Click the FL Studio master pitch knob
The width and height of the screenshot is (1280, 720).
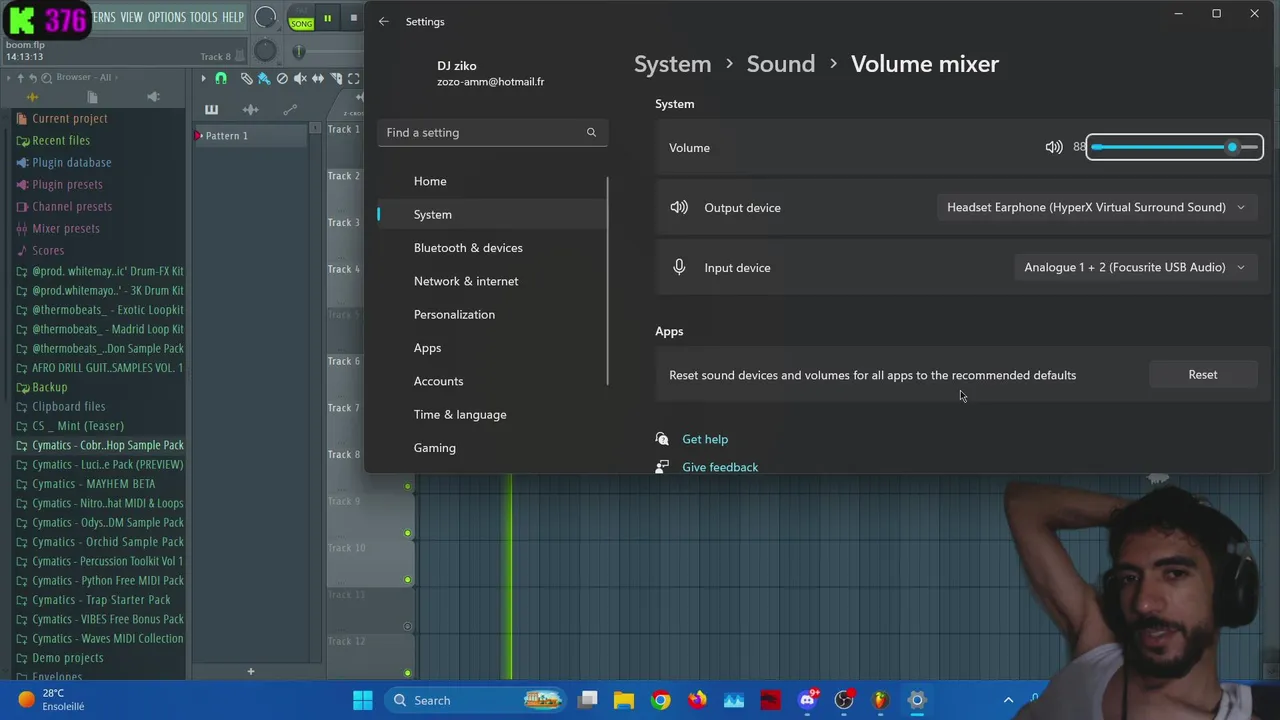coord(265,50)
